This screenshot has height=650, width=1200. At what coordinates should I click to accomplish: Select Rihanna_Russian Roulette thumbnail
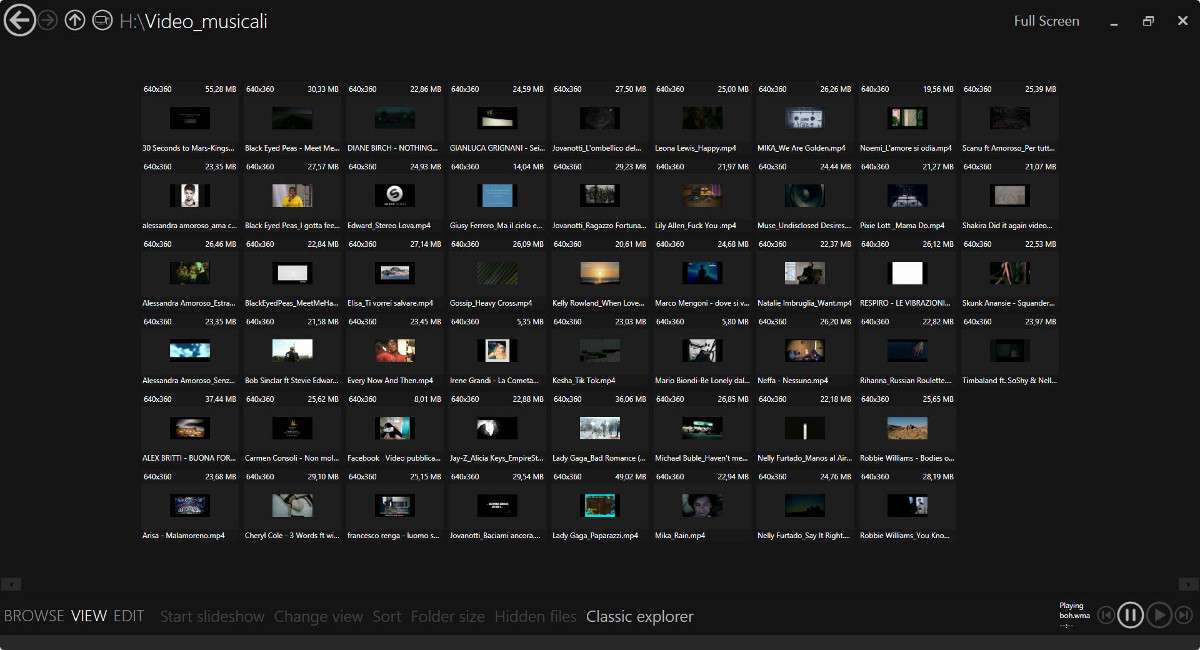click(x=907, y=351)
